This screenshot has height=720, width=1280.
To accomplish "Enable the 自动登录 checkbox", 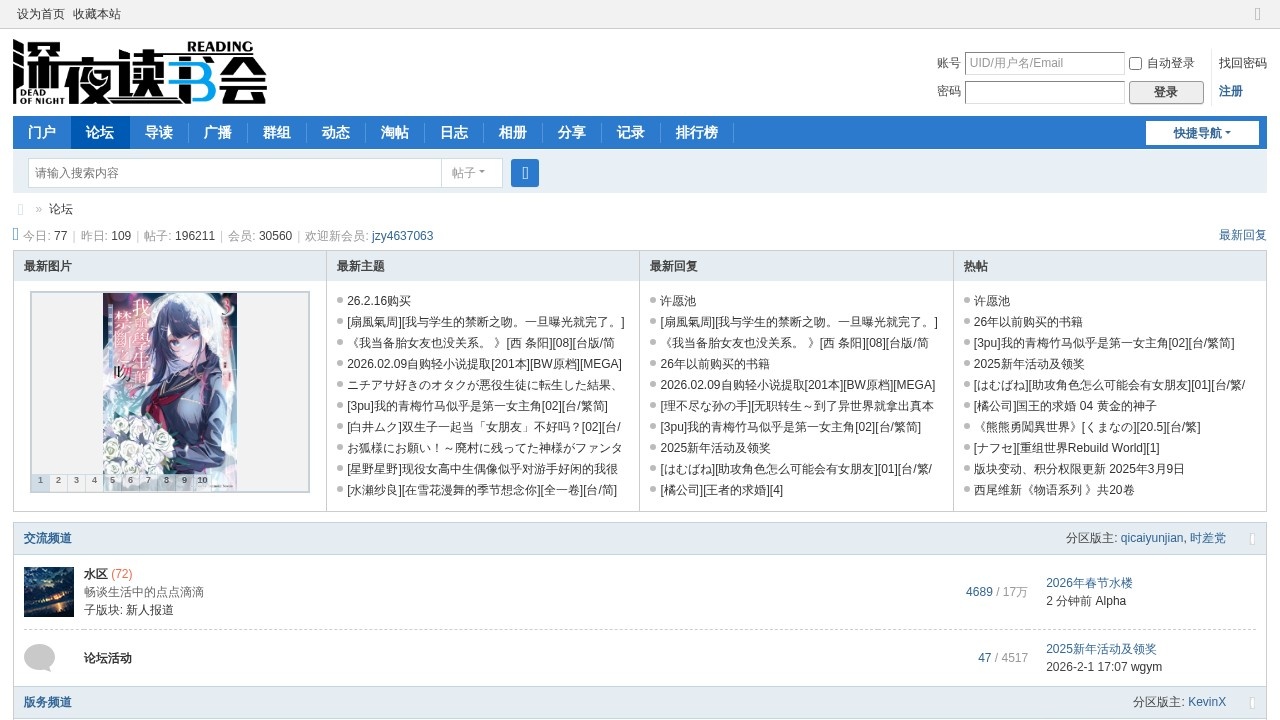I will point(1135,63).
